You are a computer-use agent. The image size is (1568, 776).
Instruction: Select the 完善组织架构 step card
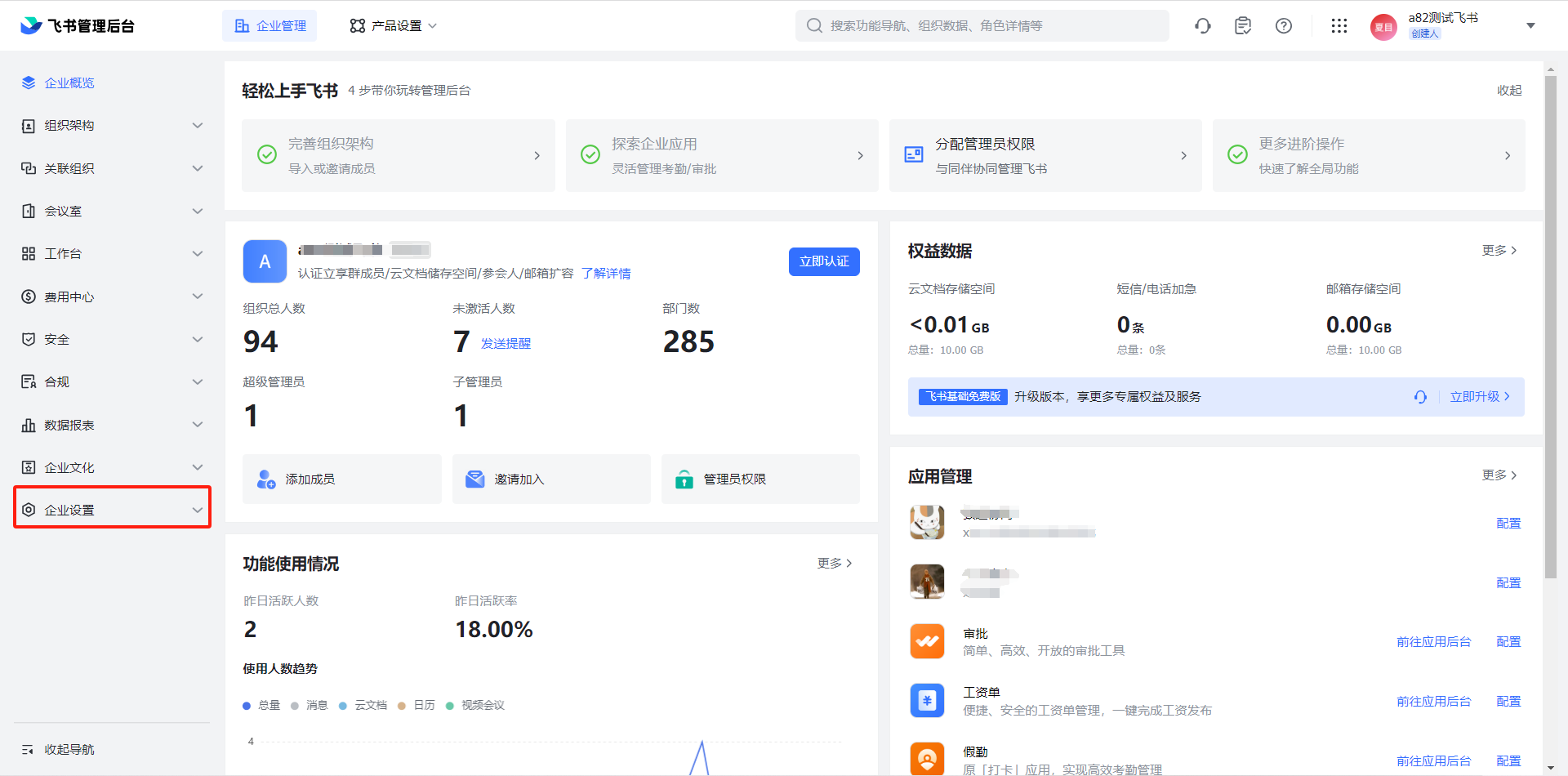(x=399, y=155)
